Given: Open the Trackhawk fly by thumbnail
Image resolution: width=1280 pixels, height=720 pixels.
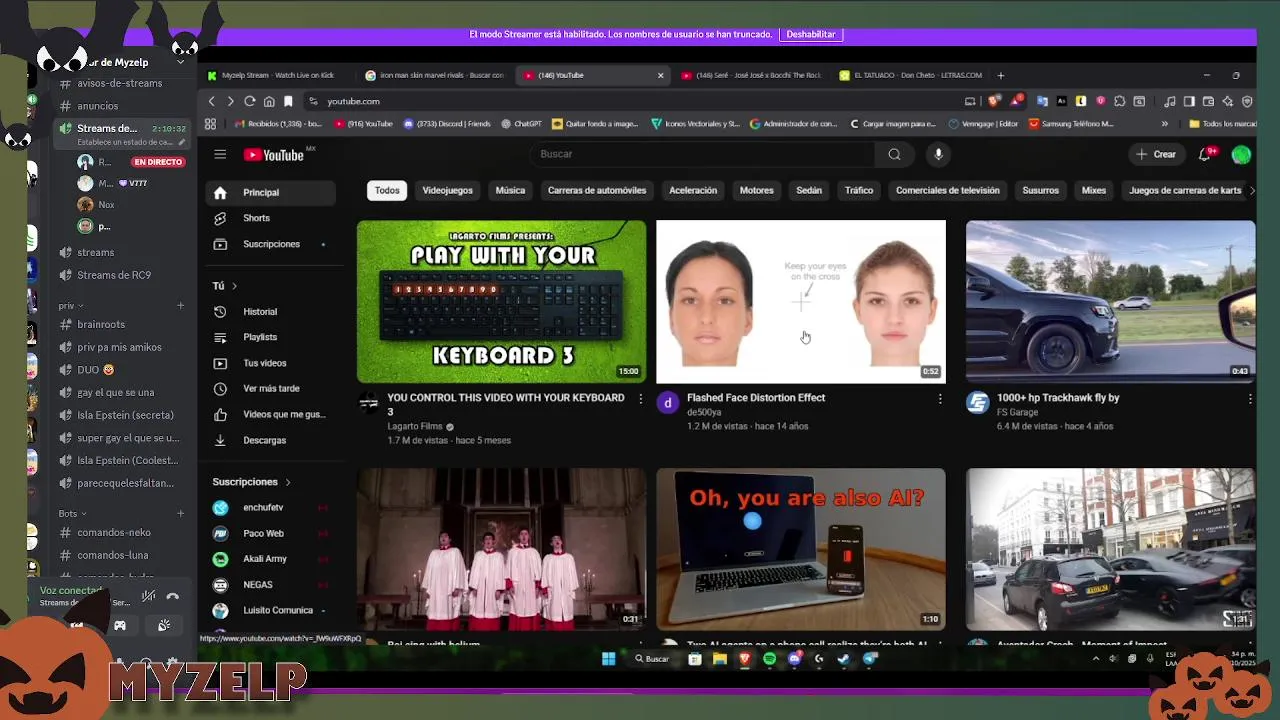Looking at the screenshot, I should pyautogui.click(x=1110, y=301).
